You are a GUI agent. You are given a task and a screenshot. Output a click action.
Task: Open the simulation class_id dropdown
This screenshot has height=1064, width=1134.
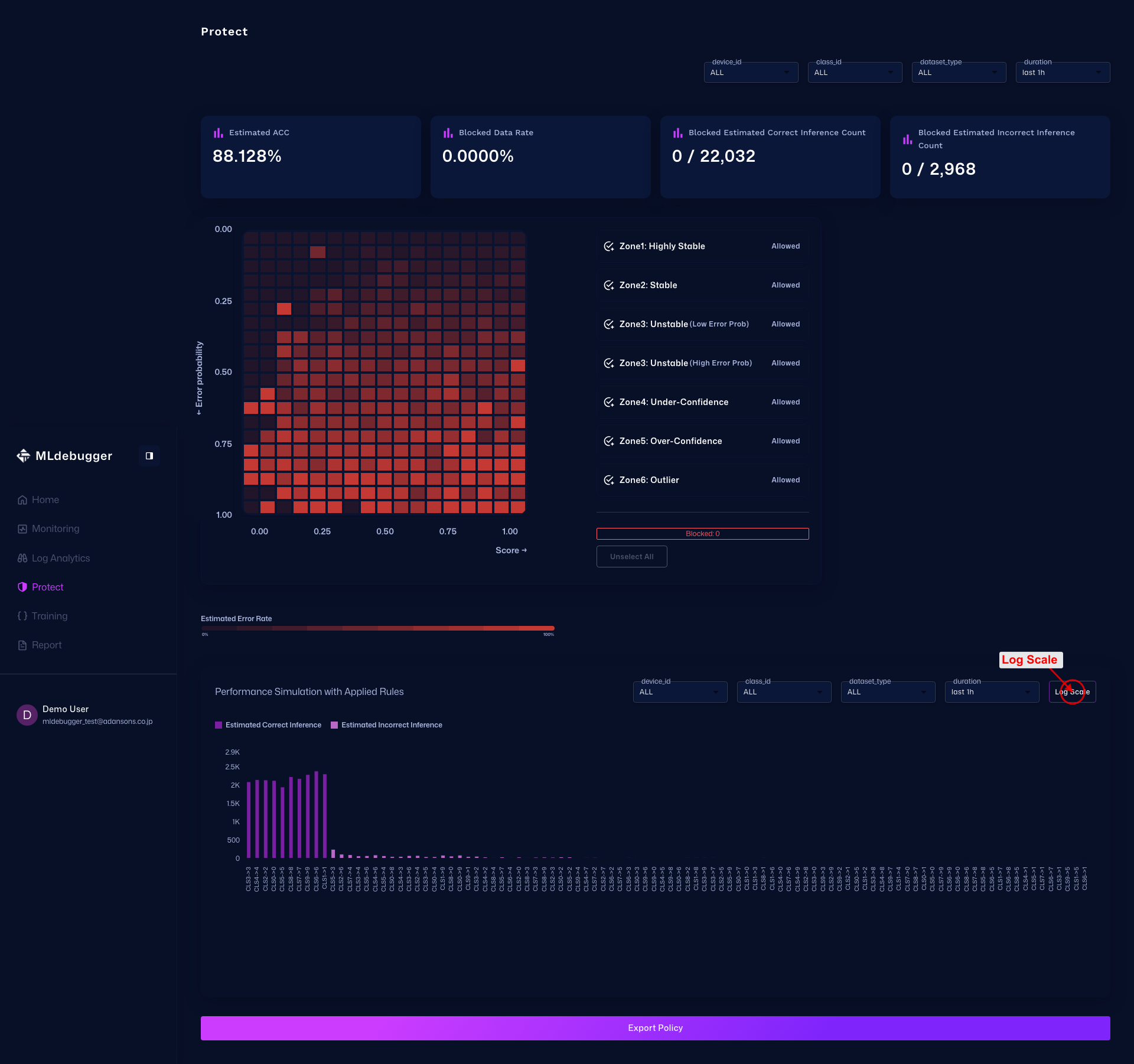click(784, 692)
